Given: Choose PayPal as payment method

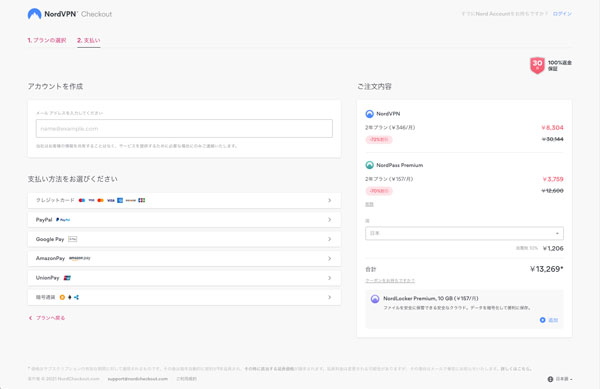Looking at the screenshot, I should pos(184,220).
